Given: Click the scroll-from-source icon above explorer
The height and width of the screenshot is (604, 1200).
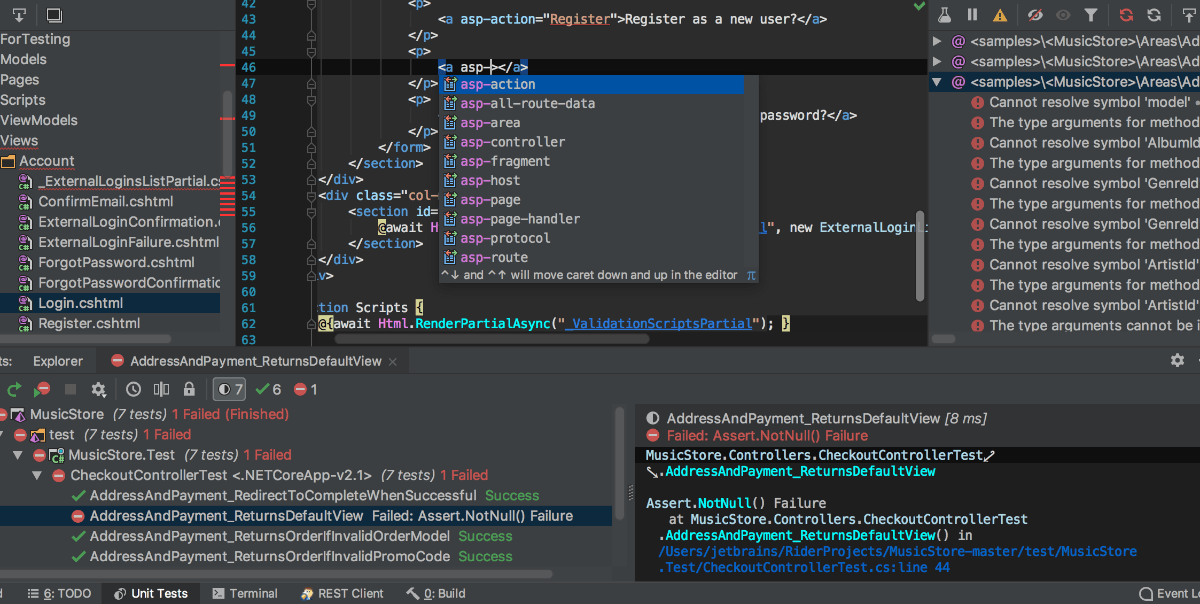Looking at the screenshot, I should point(20,15).
